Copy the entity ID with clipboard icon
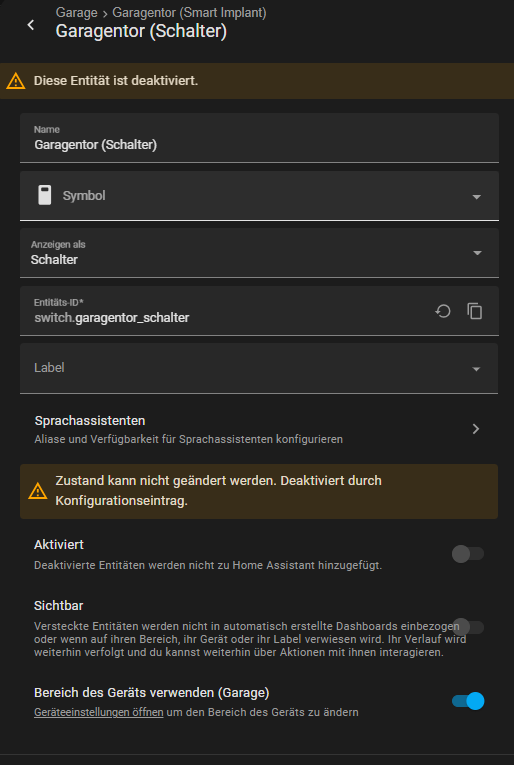This screenshot has height=765, width=514. coord(474,311)
